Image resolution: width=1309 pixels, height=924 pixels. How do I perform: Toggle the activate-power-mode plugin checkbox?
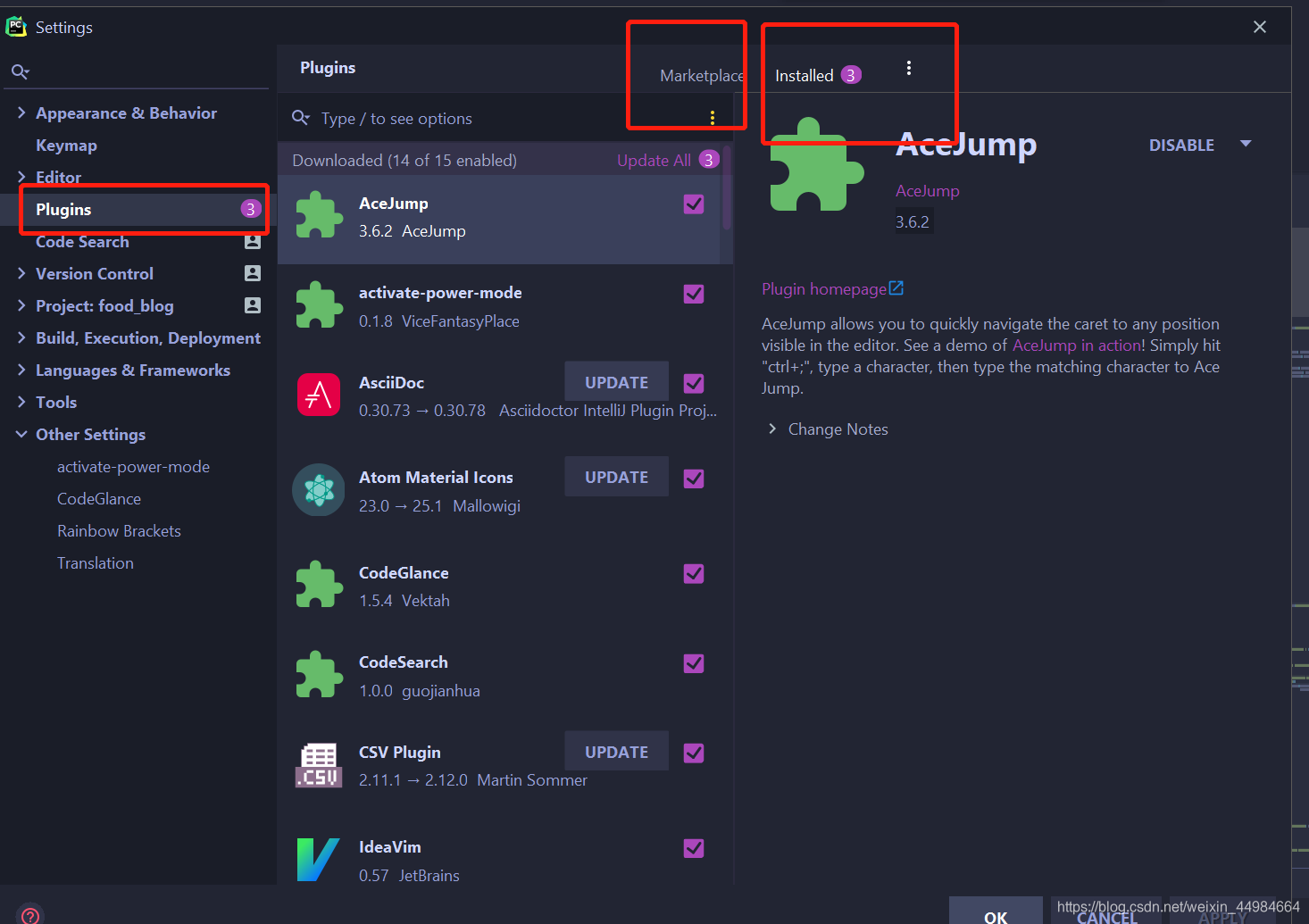click(694, 294)
